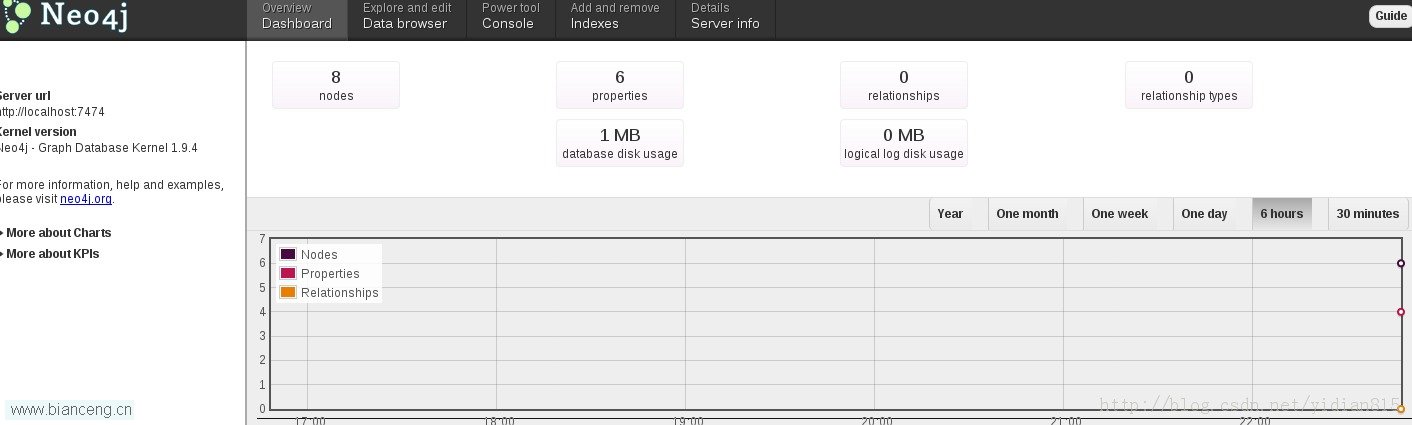Switch to the Data browser tab
Viewport: 1412px width, 425px height.
click(x=406, y=19)
